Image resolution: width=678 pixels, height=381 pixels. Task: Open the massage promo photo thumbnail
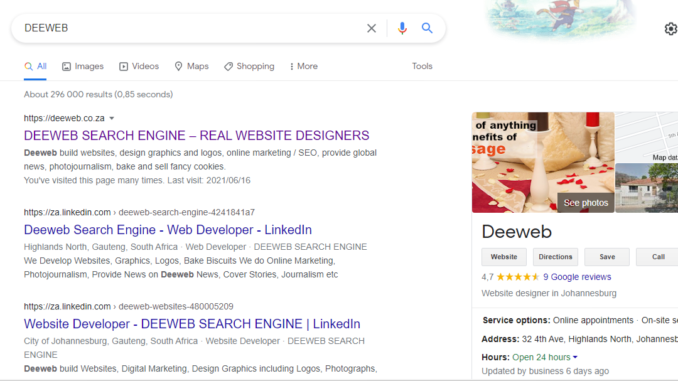[x=543, y=162]
